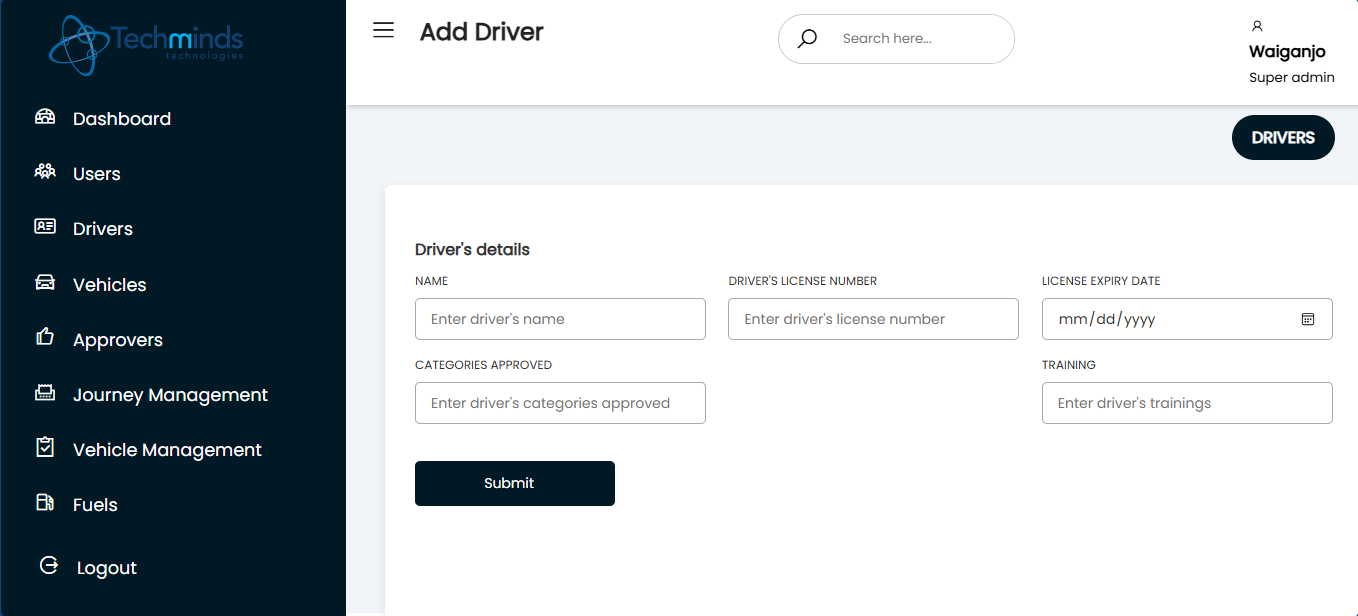This screenshot has height=616, width=1358.
Task: Open Dashboard in the sidebar
Action: tap(122, 119)
